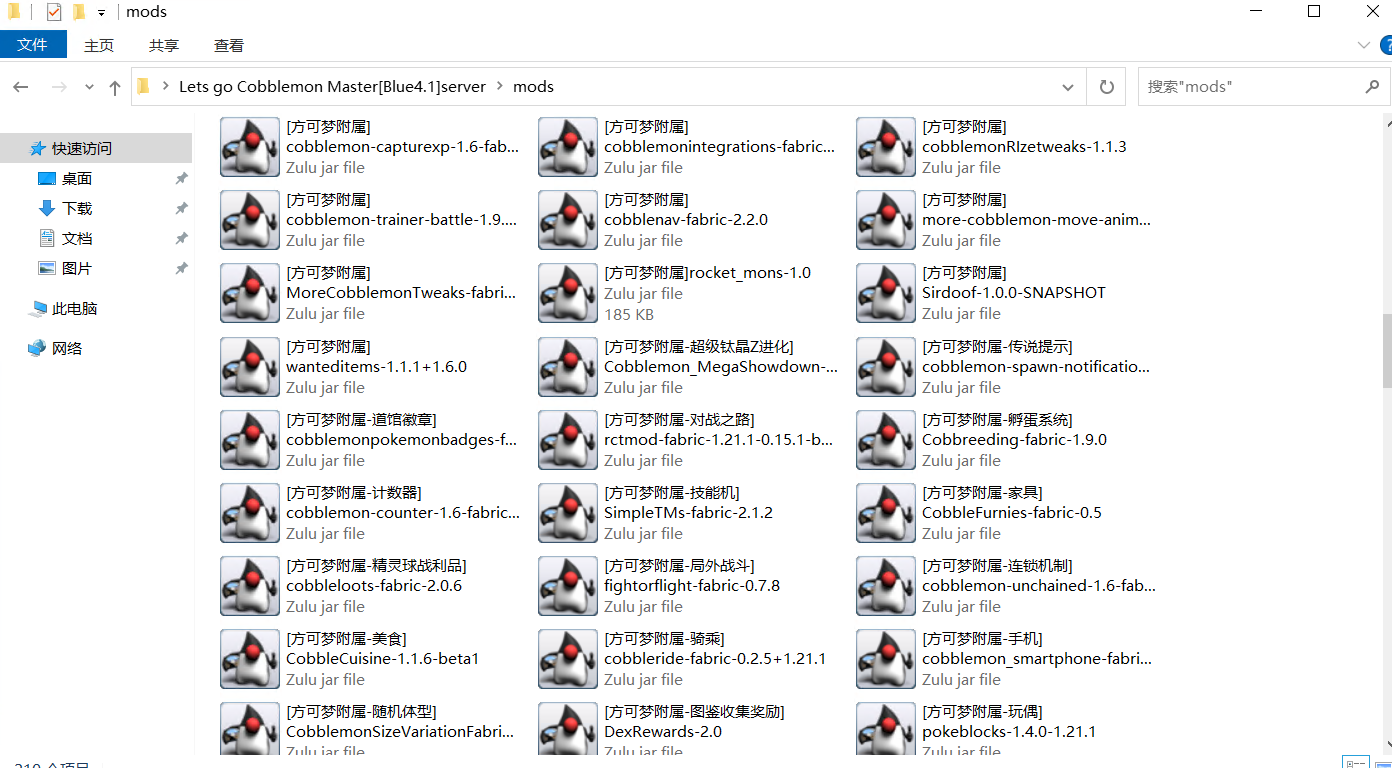Click the vertical scrollbar thumb of file list
The image size is (1392, 768).
(1387, 351)
